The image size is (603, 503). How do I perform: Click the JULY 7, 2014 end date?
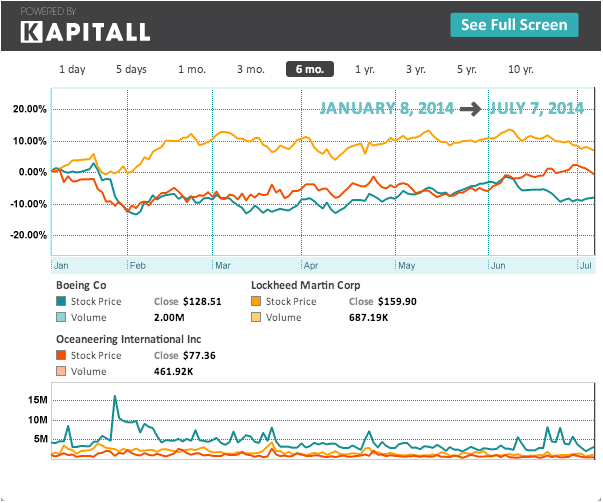point(536,108)
